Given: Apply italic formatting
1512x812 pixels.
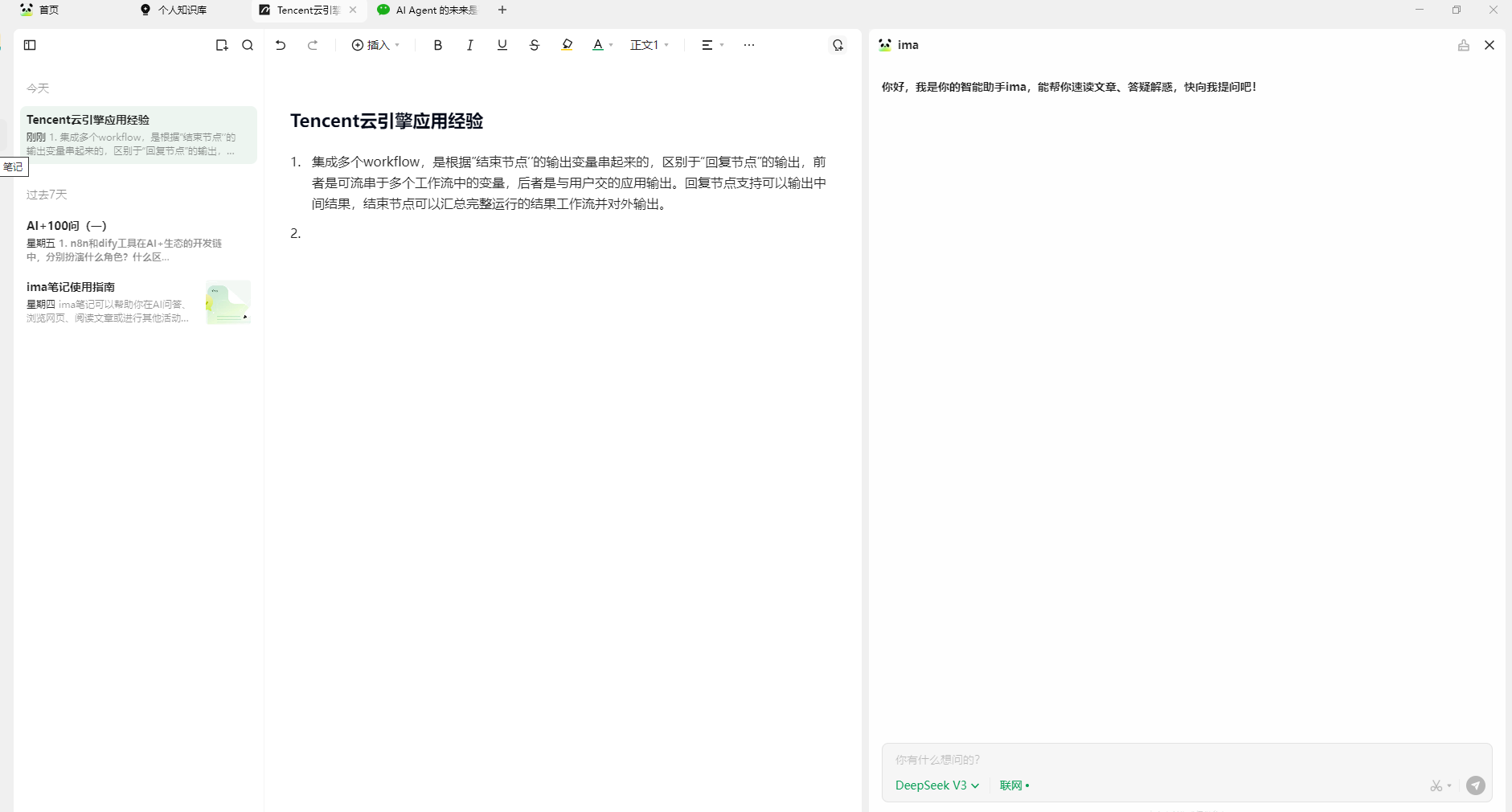Looking at the screenshot, I should [x=470, y=45].
